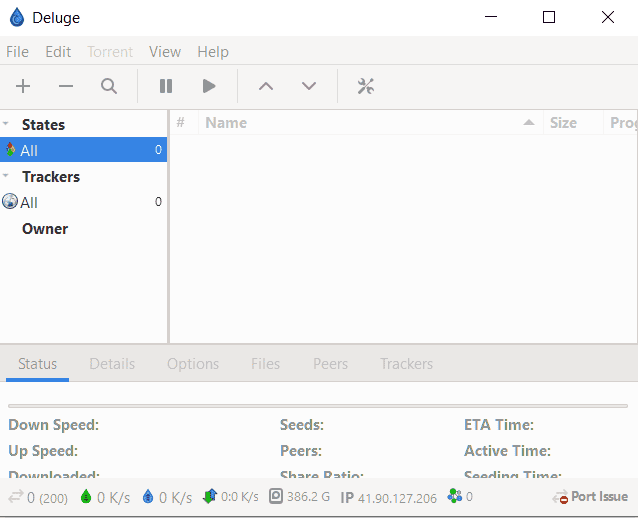Screen dimensions: 638x518
Task: Select All under Trackers
Action: [83, 202]
